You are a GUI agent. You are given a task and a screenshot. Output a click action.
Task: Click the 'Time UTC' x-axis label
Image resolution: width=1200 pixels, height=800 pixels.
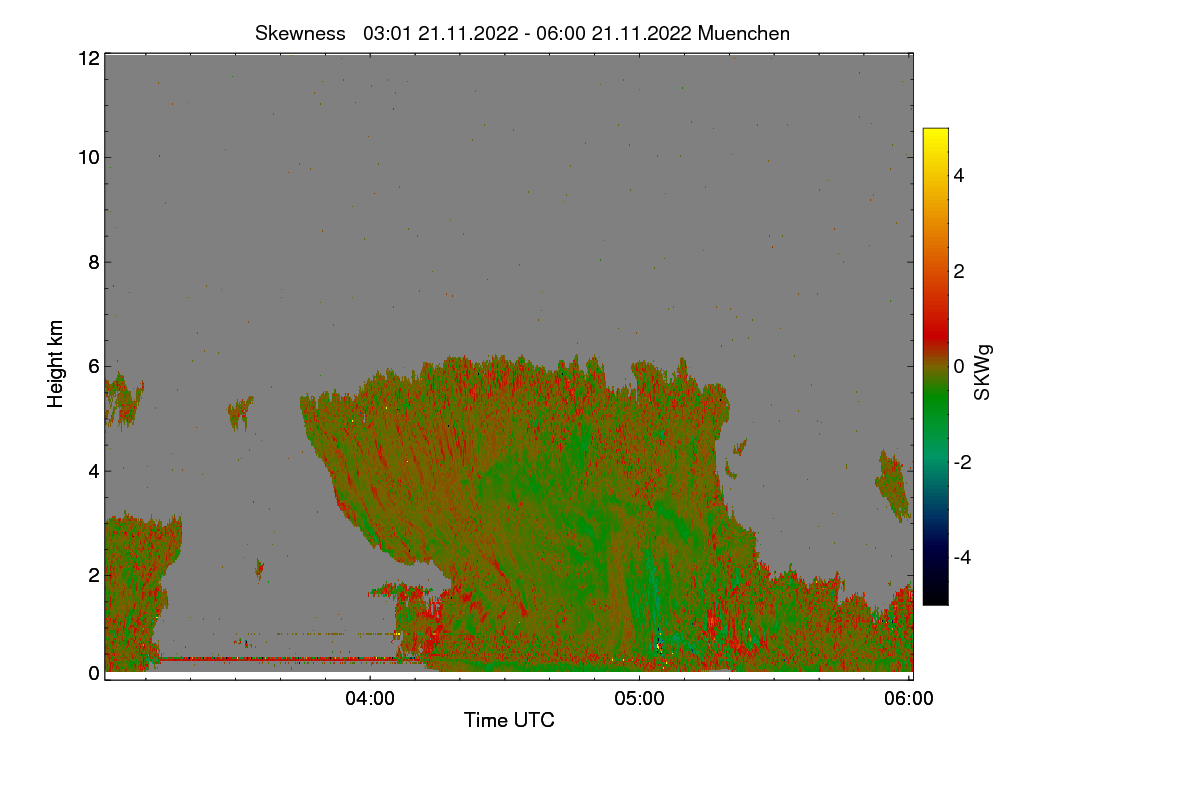509,720
